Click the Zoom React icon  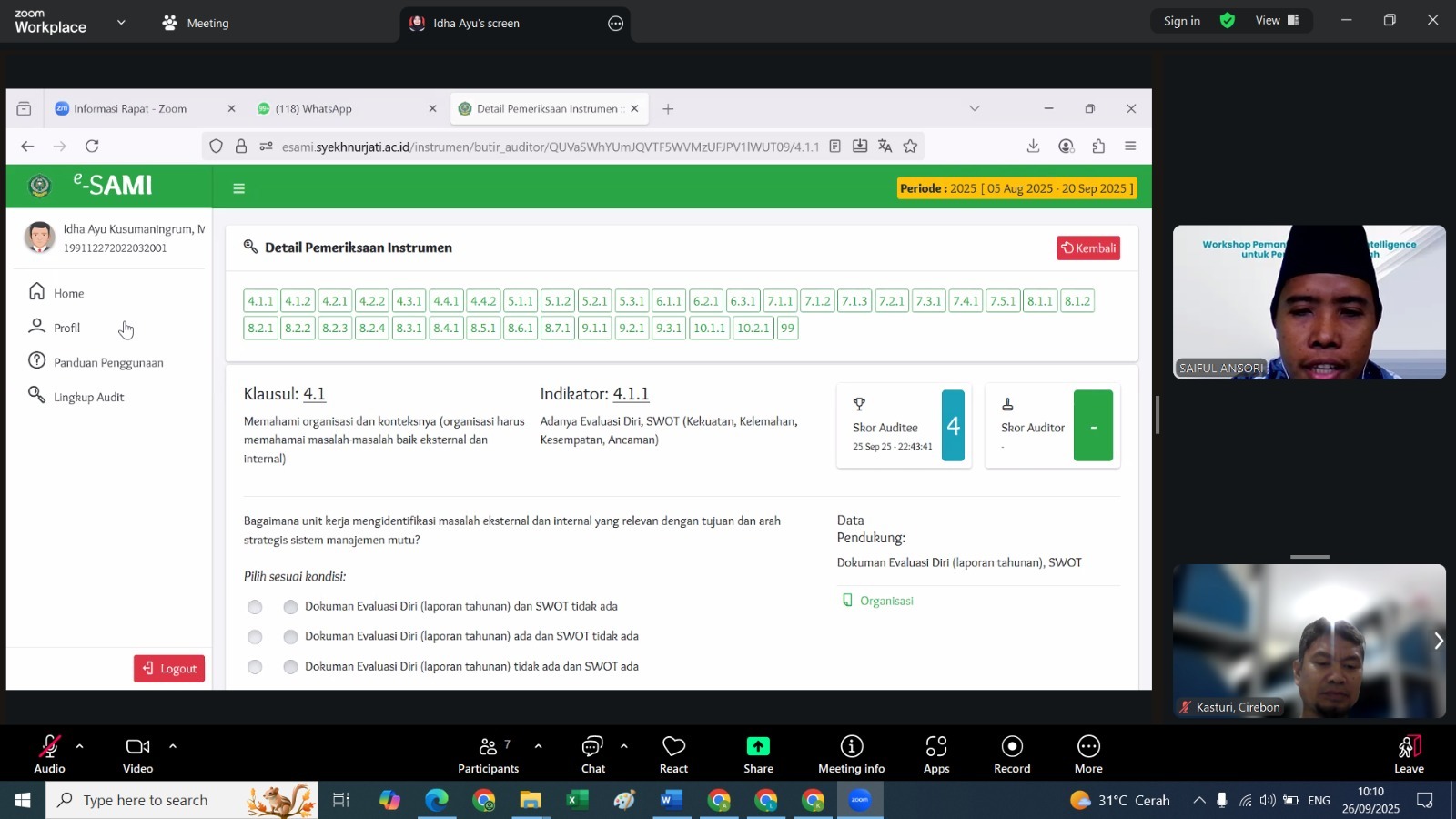[673, 747]
